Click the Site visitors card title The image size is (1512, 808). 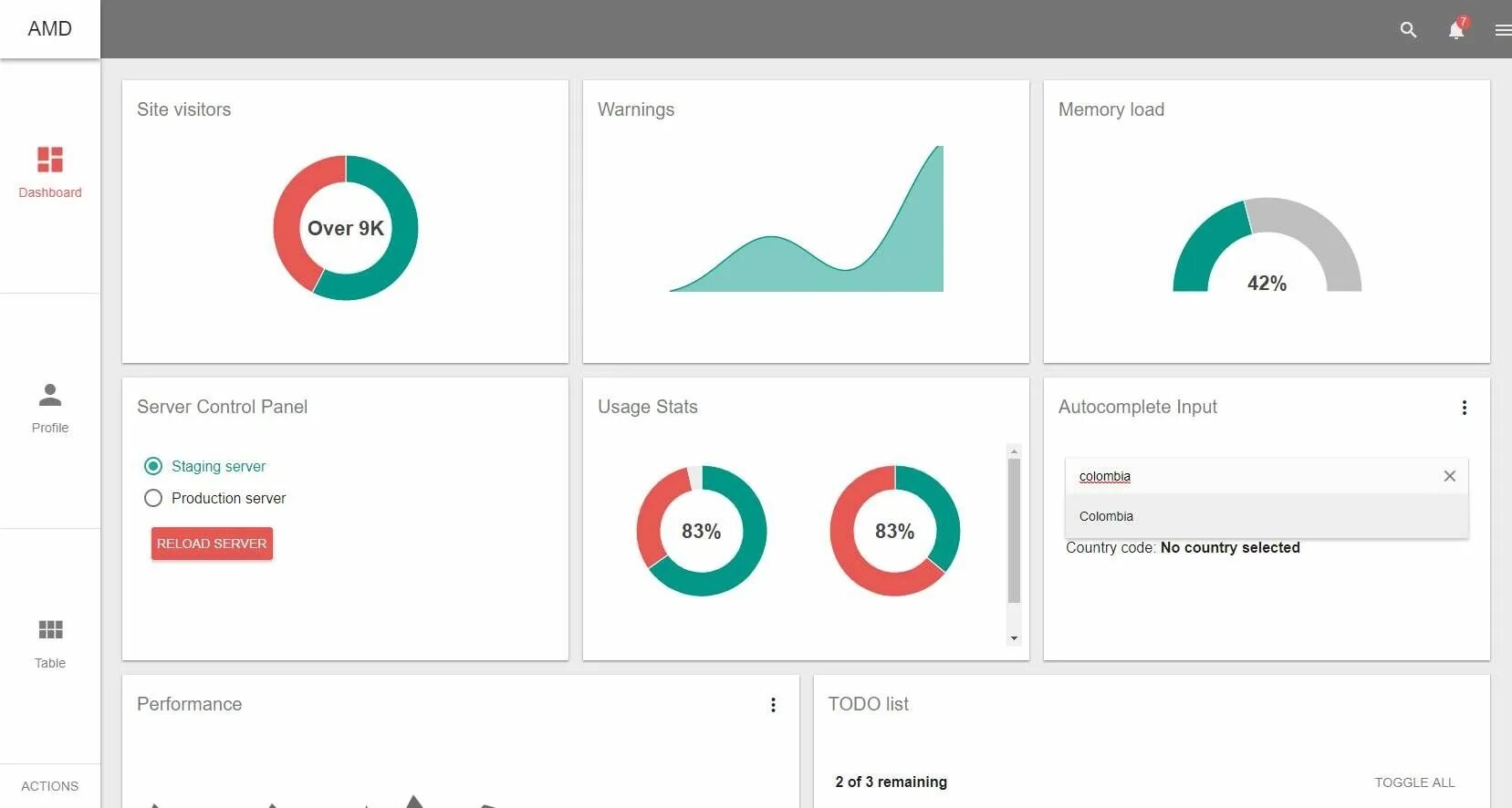click(x=184, y=109)
